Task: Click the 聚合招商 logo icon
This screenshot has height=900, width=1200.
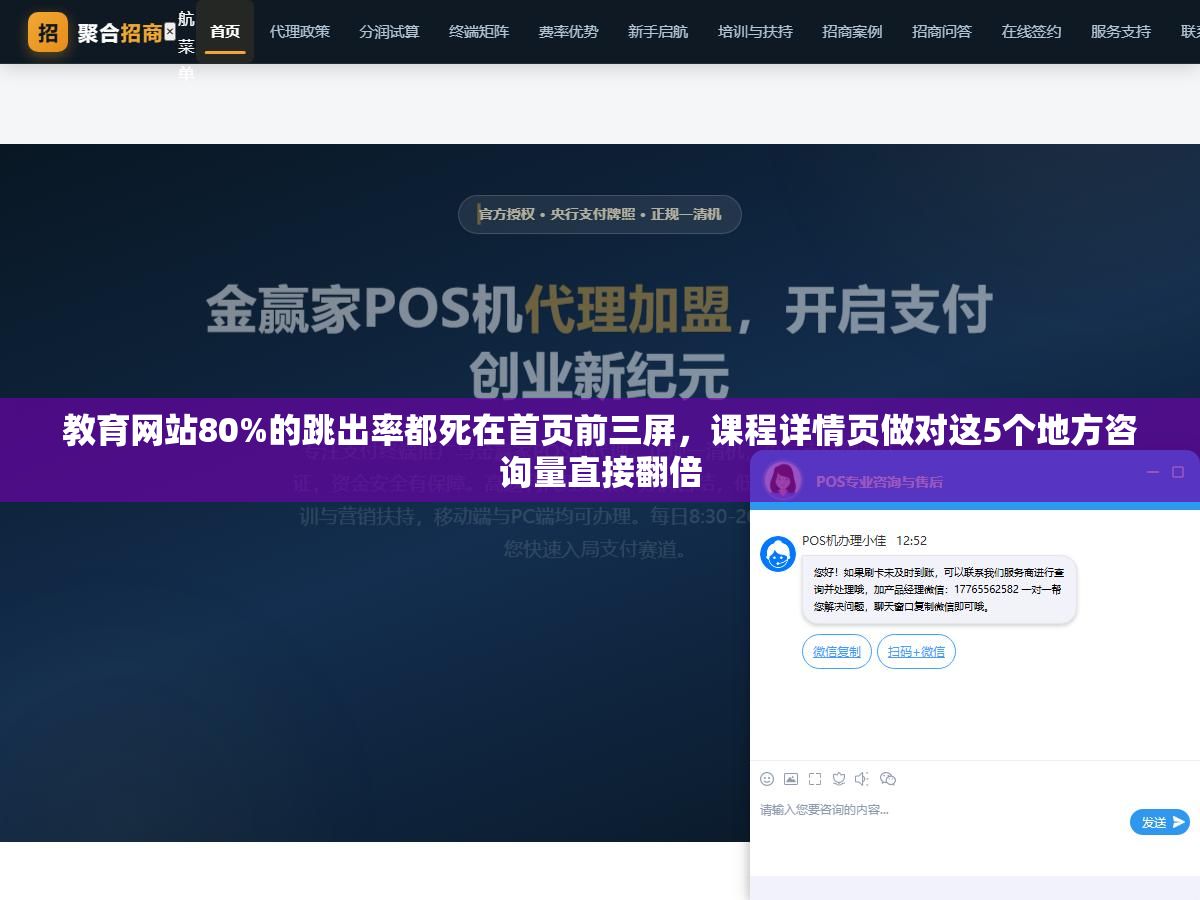Action: pyautogui.click(x=48, y=32)
